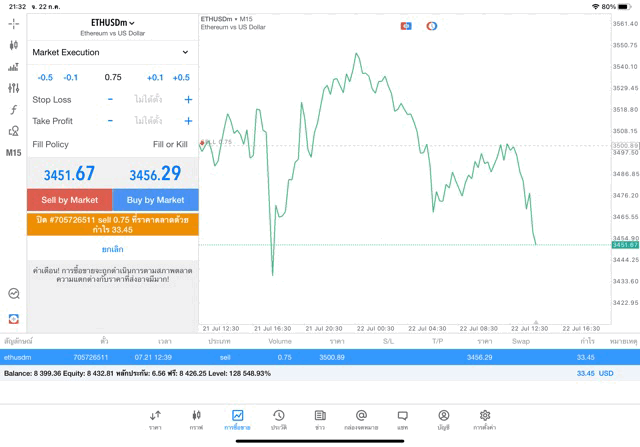This screenshot has height=447, width=640.
Task: Increase volume by +0.1
Action: pos(155,77)
